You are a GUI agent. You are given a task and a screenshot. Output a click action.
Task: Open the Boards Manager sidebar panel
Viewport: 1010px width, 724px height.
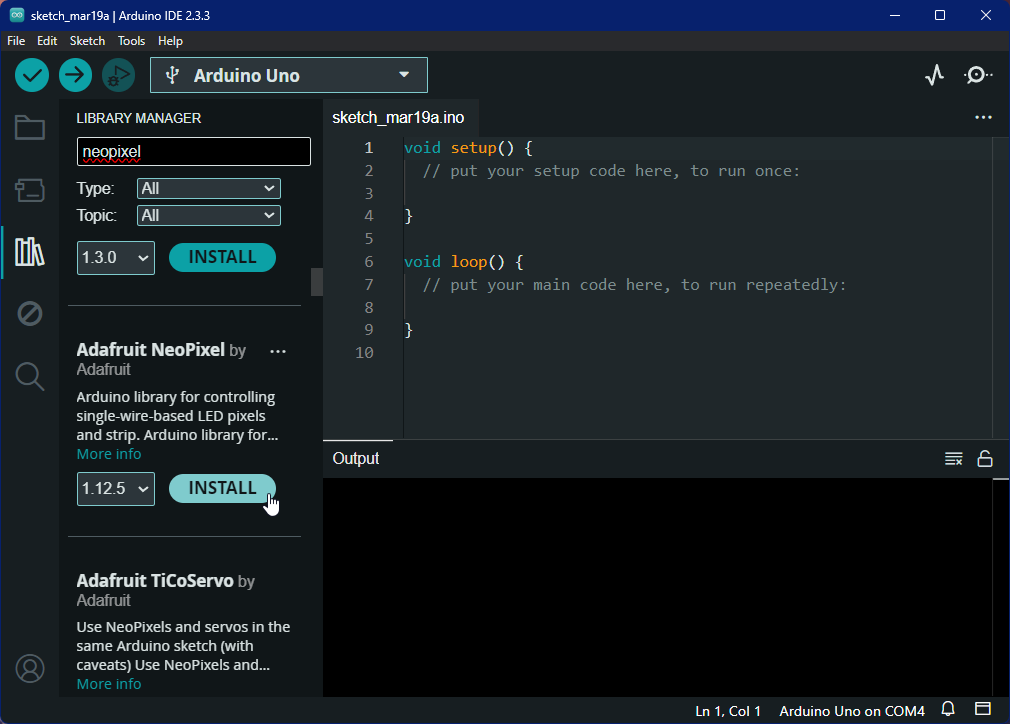pyautogui.click(x=30, y=190)
